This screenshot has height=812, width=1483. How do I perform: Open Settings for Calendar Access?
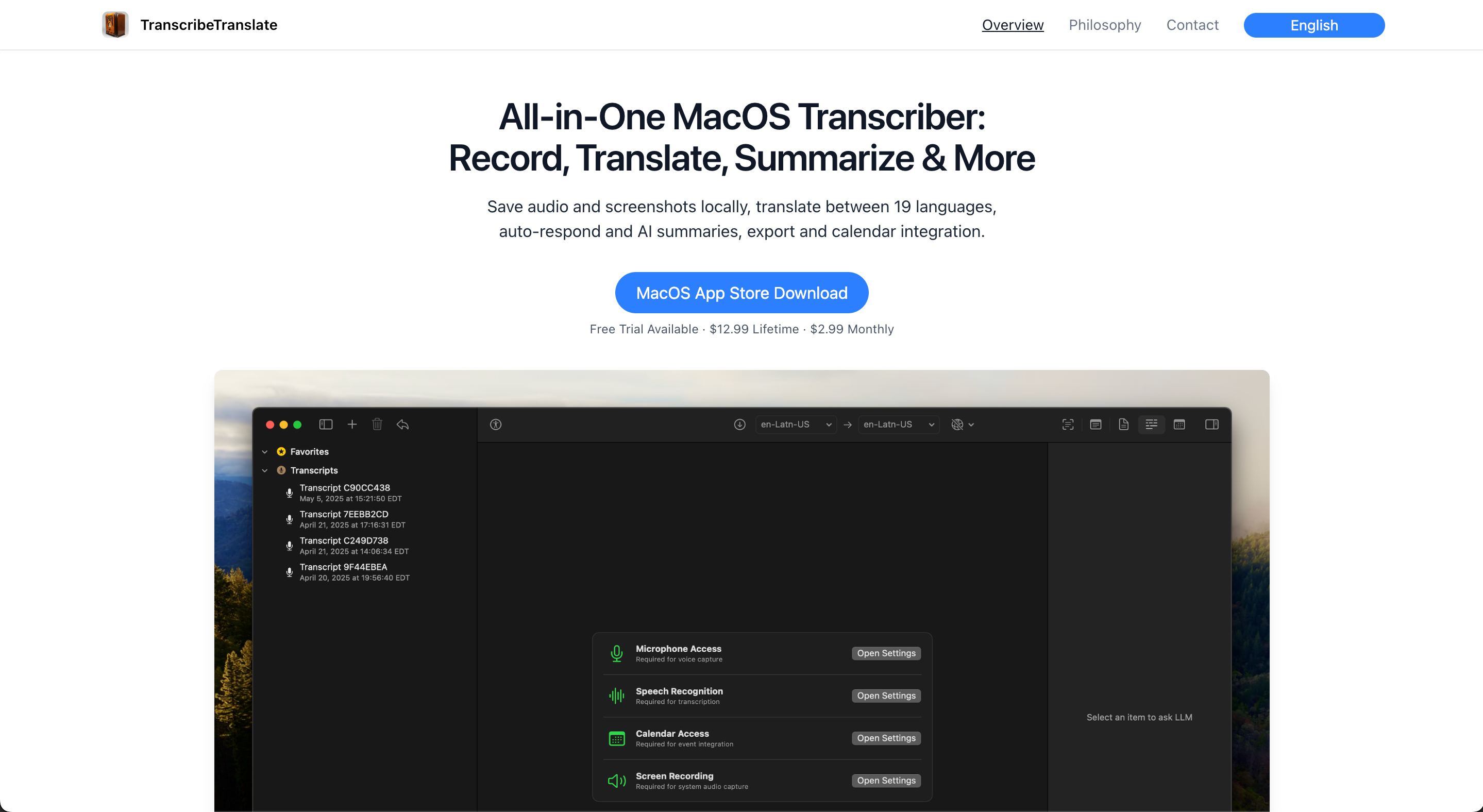(x=886, y=738)
